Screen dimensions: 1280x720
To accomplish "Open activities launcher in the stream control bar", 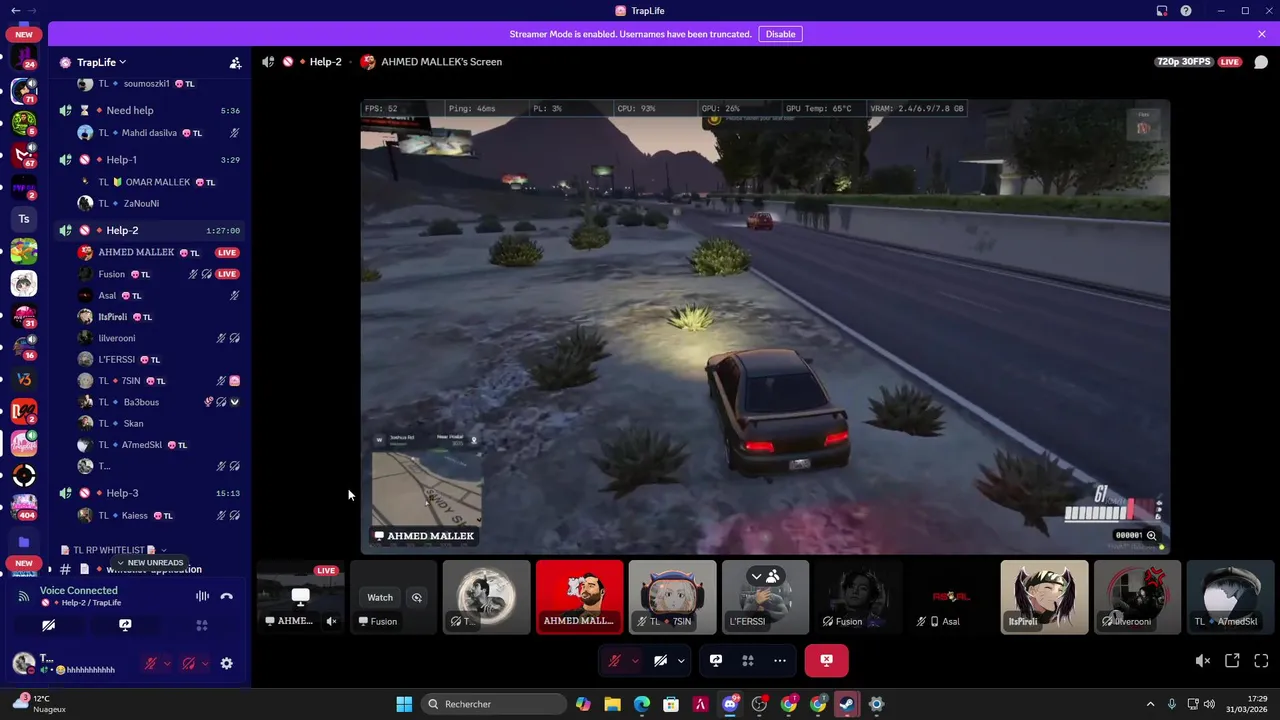I will (748, 660).
